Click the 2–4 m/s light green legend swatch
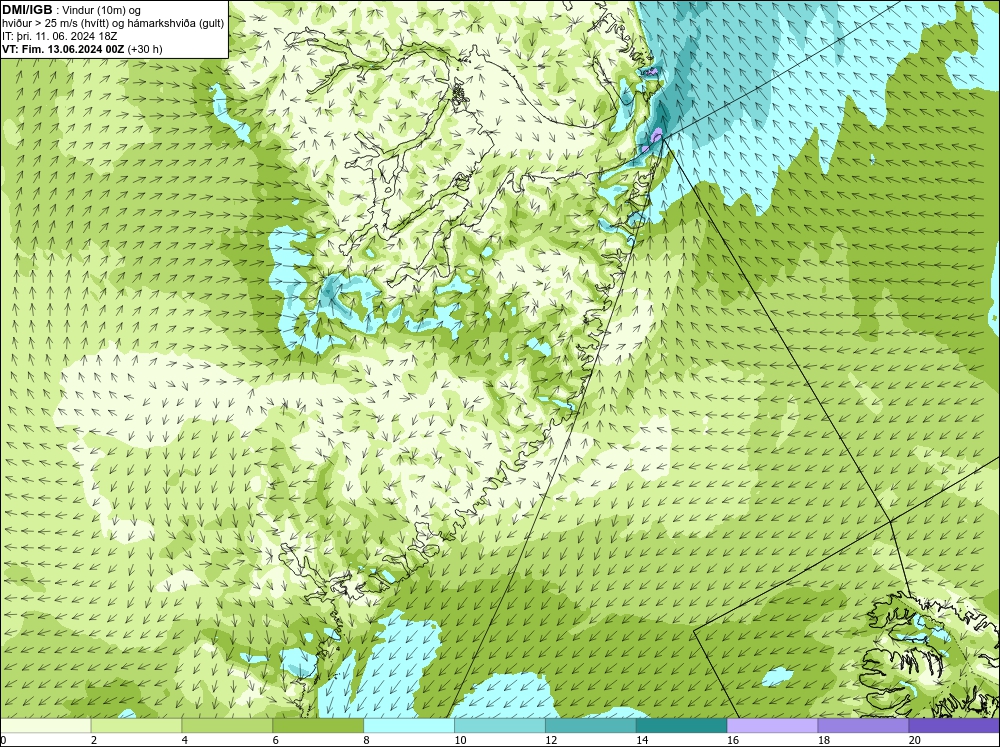The image size is (1000, 747). click(x=136, y=725)
